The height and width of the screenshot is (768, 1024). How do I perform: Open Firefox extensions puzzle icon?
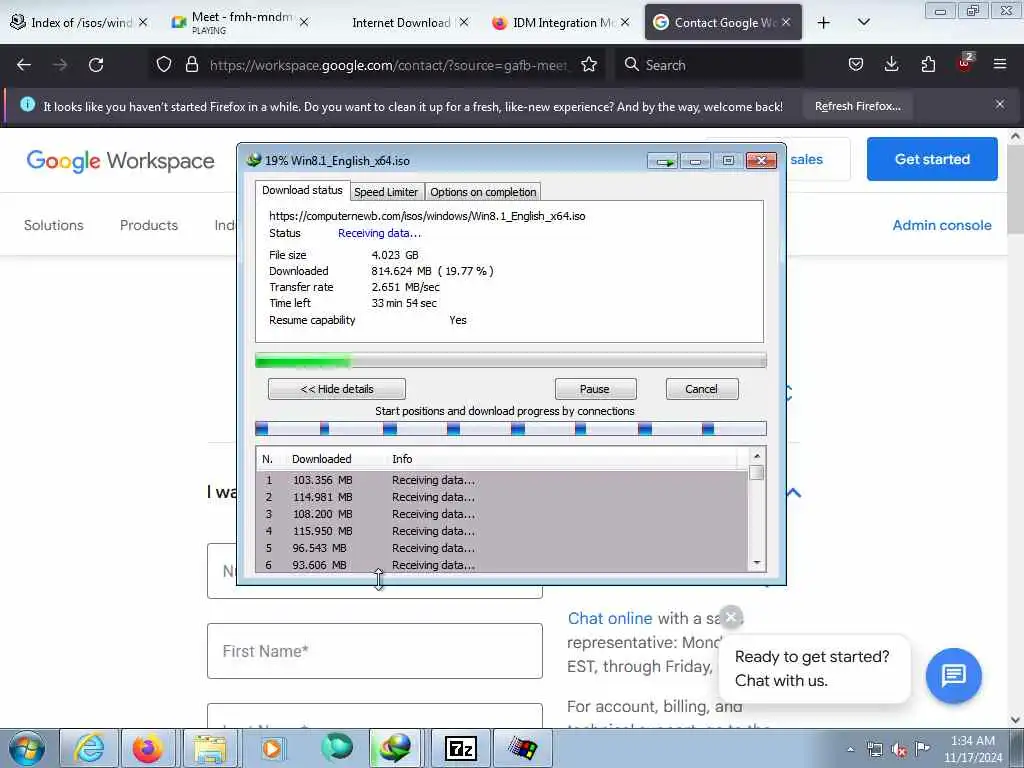(928, 64)
